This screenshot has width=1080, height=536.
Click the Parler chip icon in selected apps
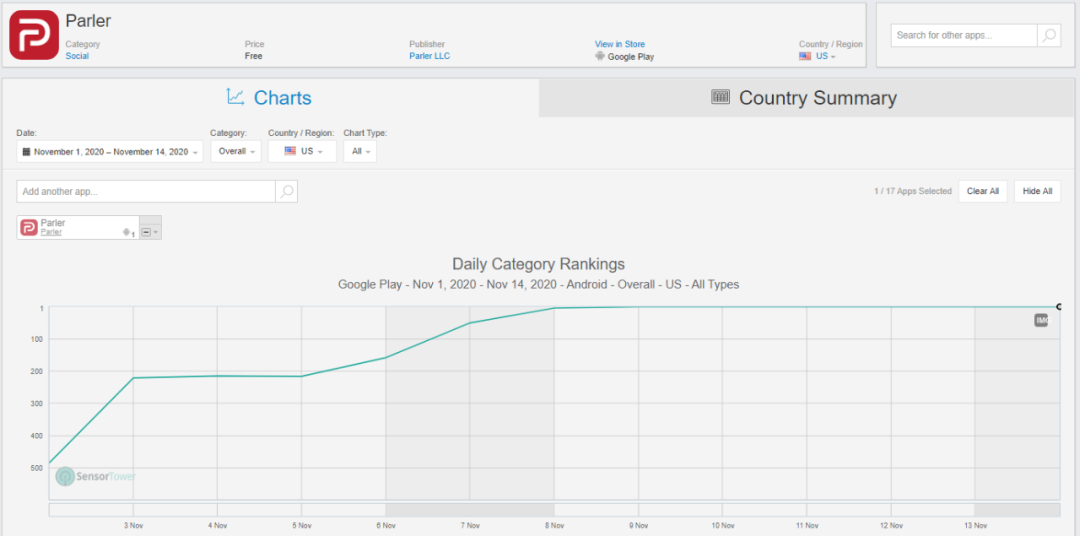tap(29, 227)
